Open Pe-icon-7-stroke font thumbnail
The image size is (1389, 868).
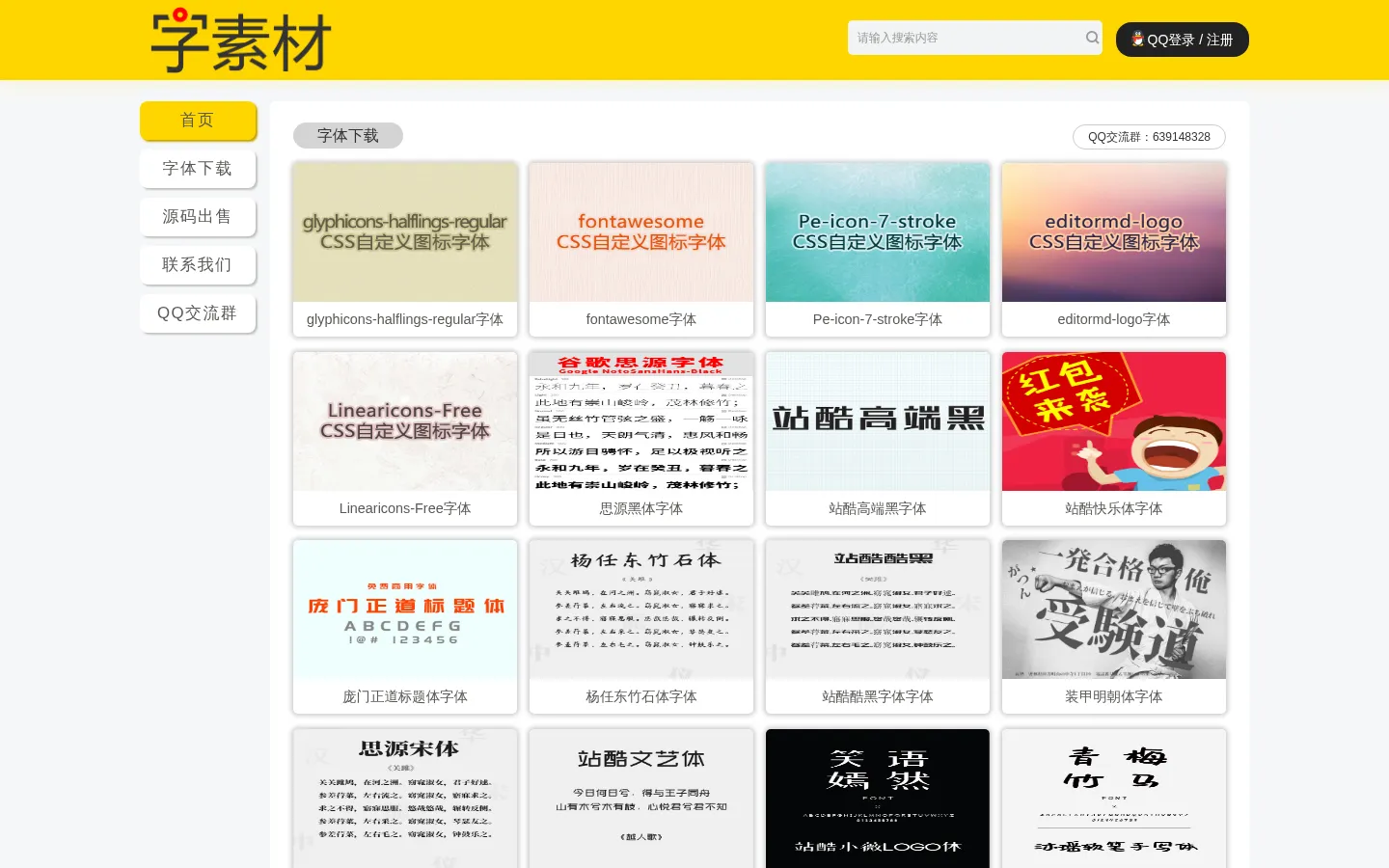point(878,232)
